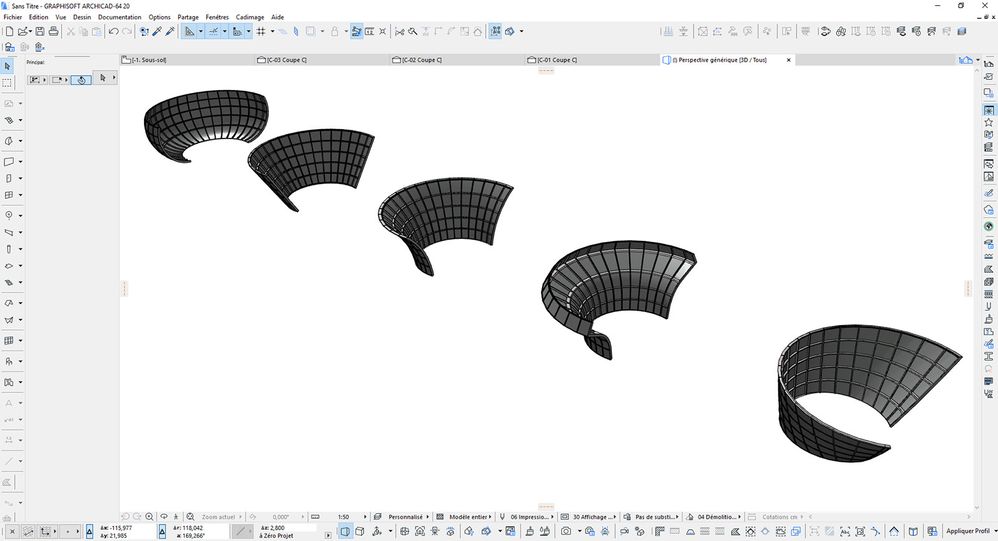Toggle the guide lines button in toolbar
Screen dimensions: 998x541
[x=211, y=31]
